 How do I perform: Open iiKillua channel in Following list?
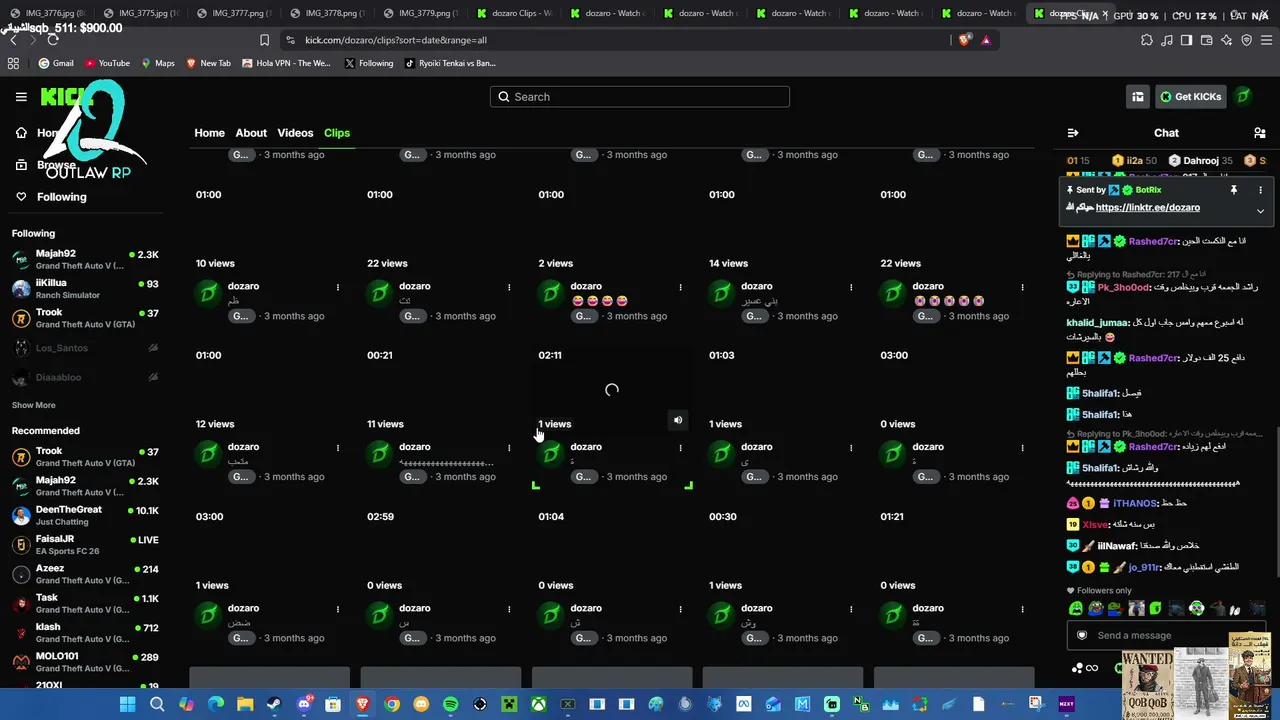tap(85, 289)
